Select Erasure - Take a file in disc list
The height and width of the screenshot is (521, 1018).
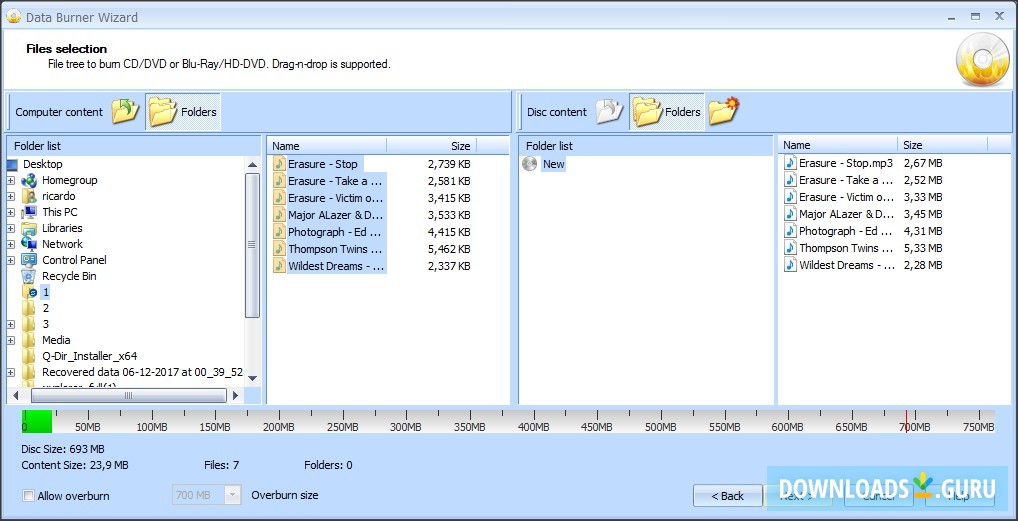(846, 180)
